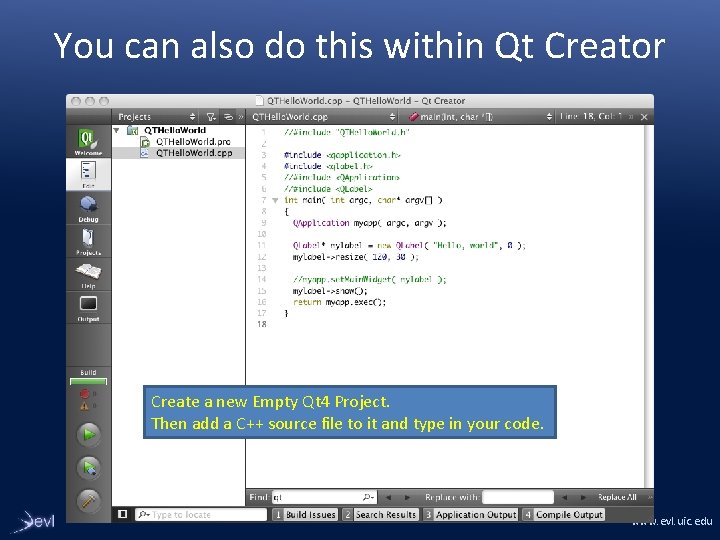Replace previous arrow button
Viewport: 720px width, 540px height.
click(x=564, y=497)
